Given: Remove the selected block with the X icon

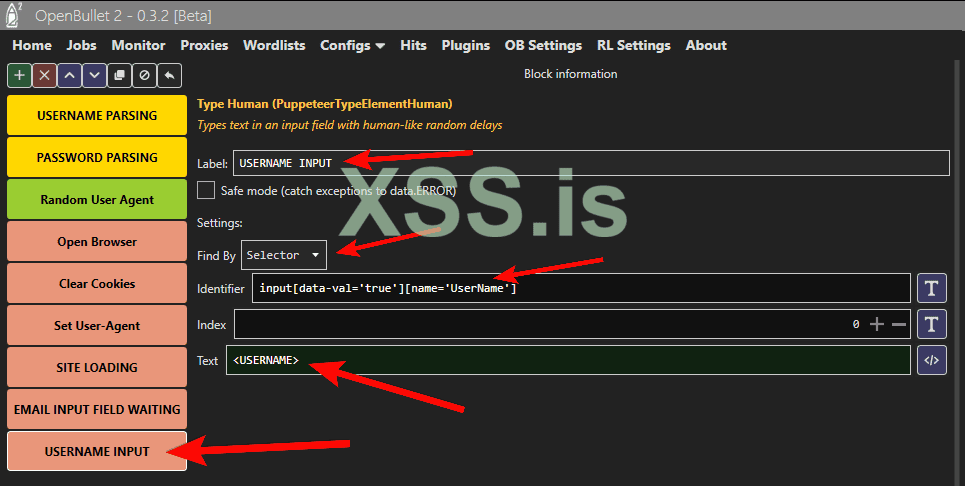Looking at the screenshot, I should pyautogui.click(x=44, y=76).
